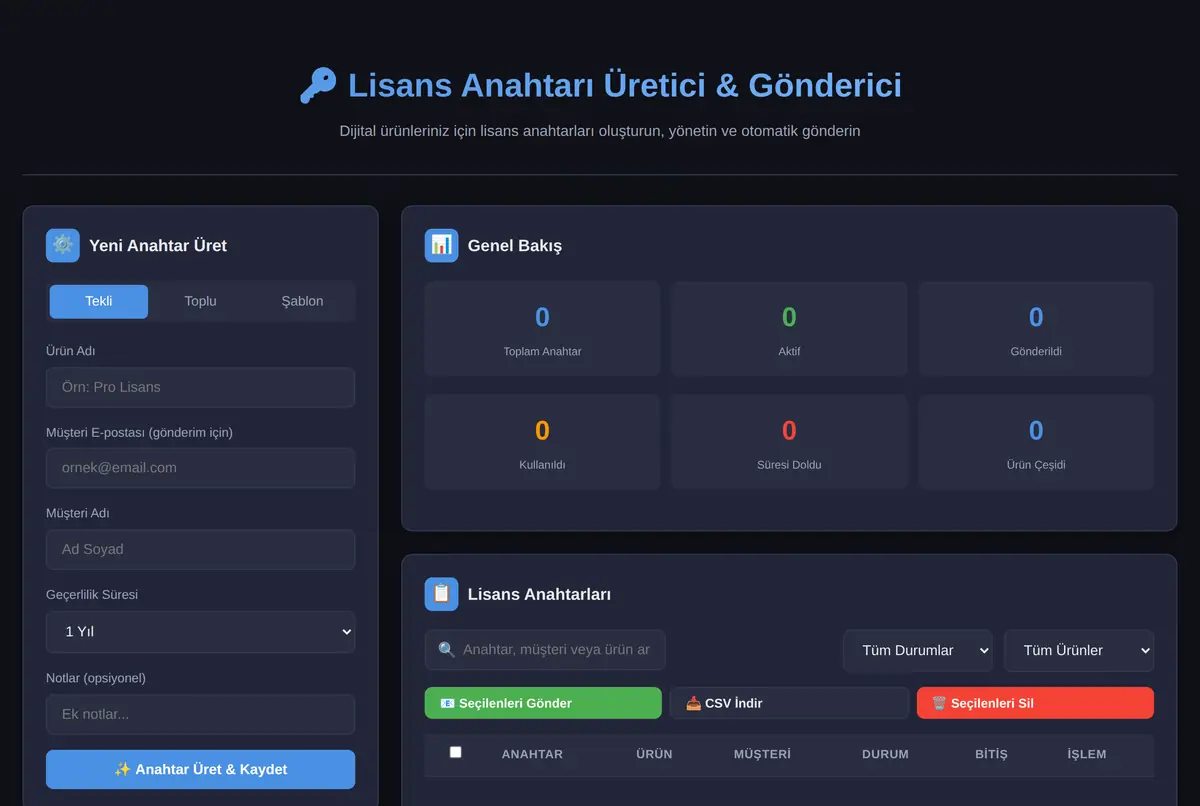The width and height of the screenshot is (1200, 806).
Task: Click the Seçilenleri Gönder button
Action: click(x=543, y=703)
